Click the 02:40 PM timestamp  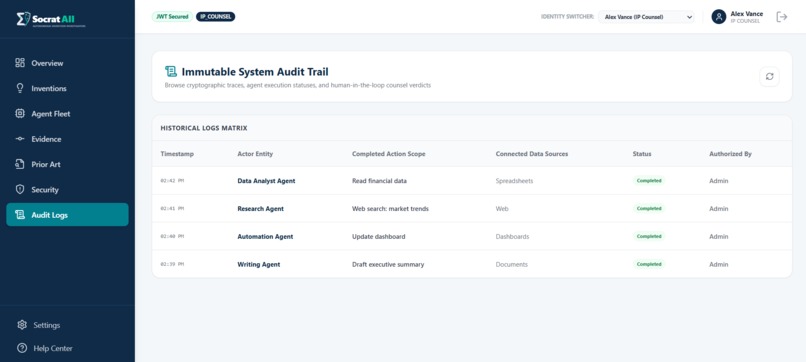click(172, 236)
